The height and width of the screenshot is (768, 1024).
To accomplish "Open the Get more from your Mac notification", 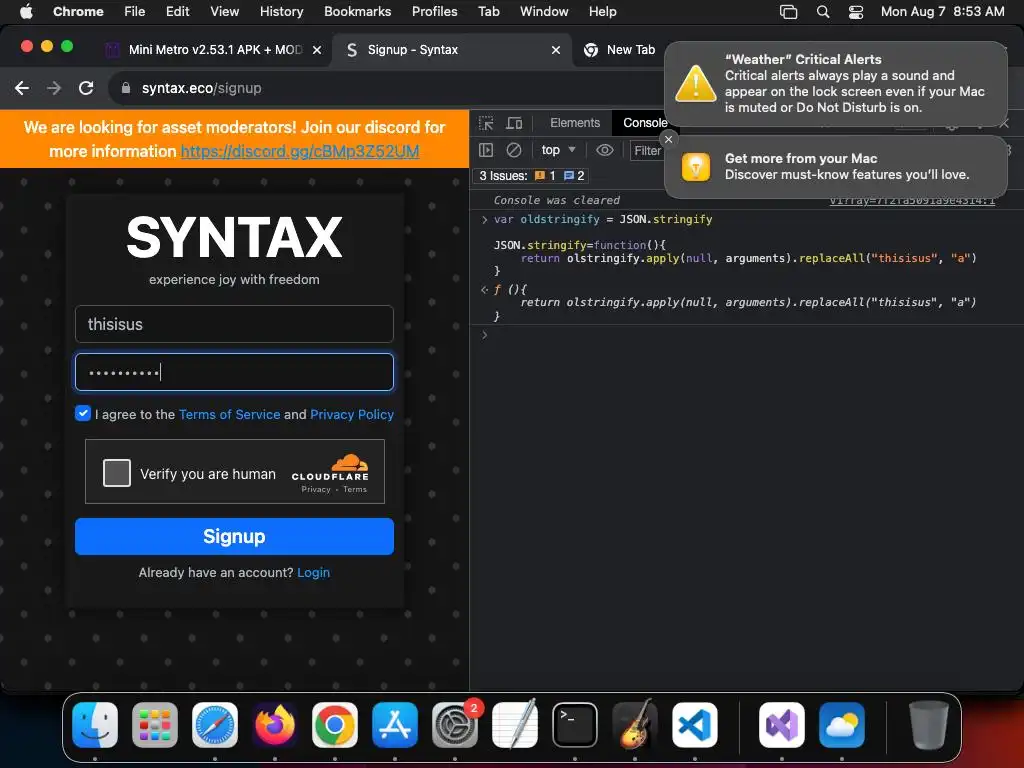I will pyautogui.click(x=836, y=167).
